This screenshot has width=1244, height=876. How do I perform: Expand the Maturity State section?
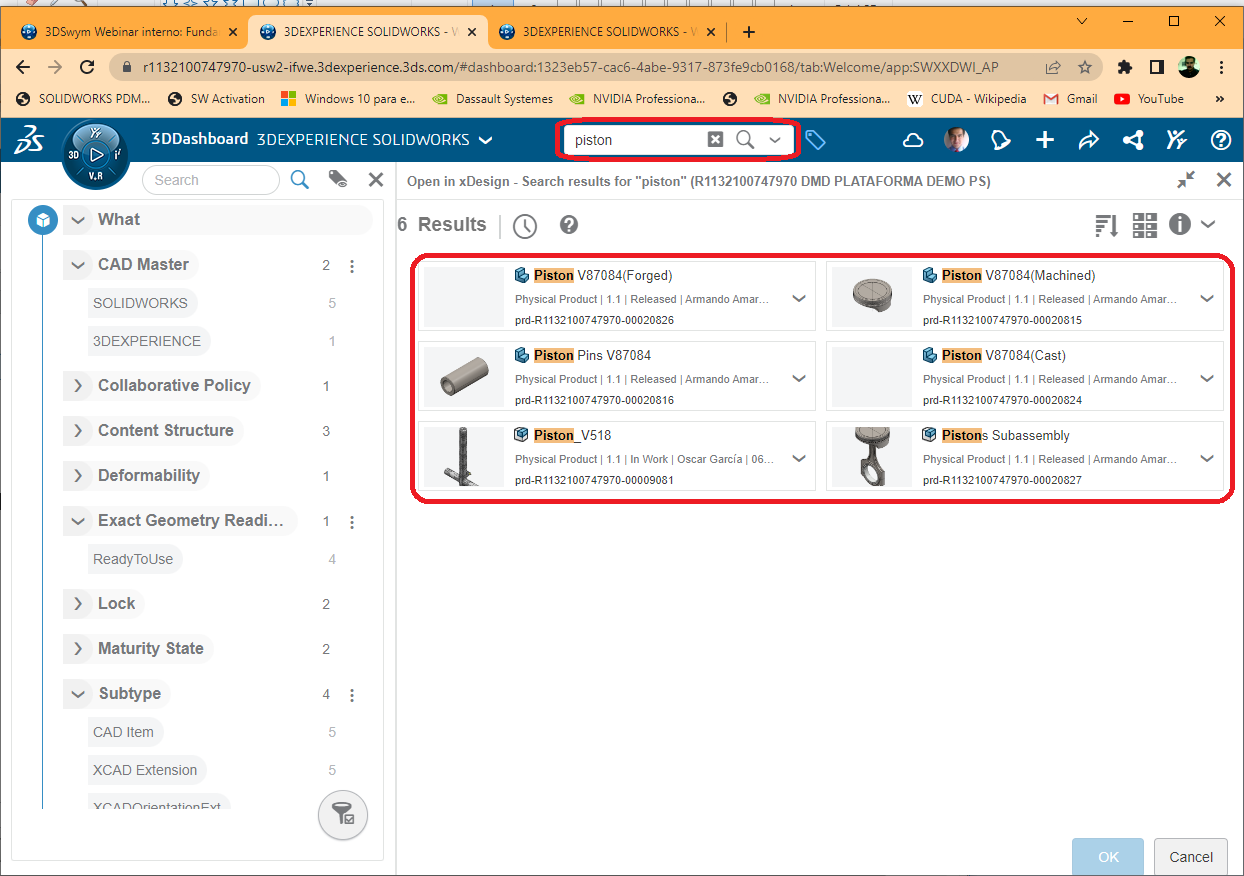tap(78, 649)
